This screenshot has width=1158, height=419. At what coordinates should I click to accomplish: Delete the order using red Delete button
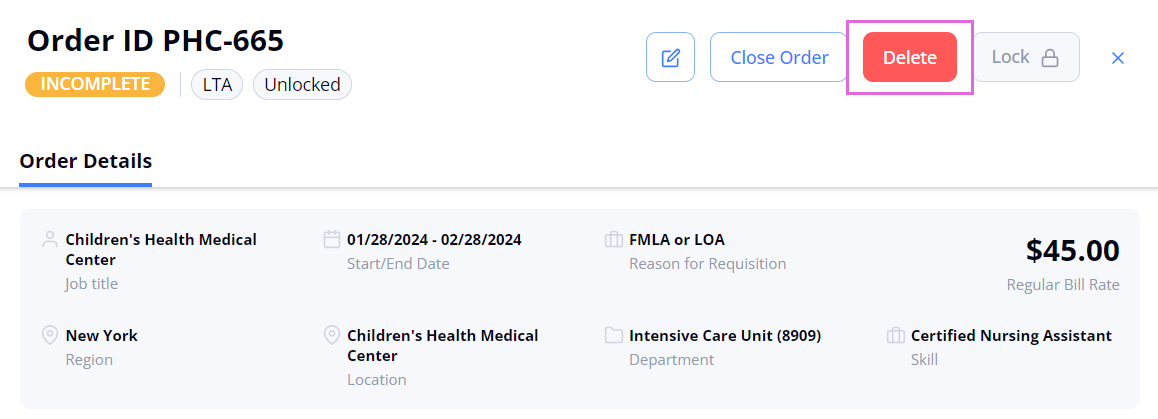pos(910,57)
